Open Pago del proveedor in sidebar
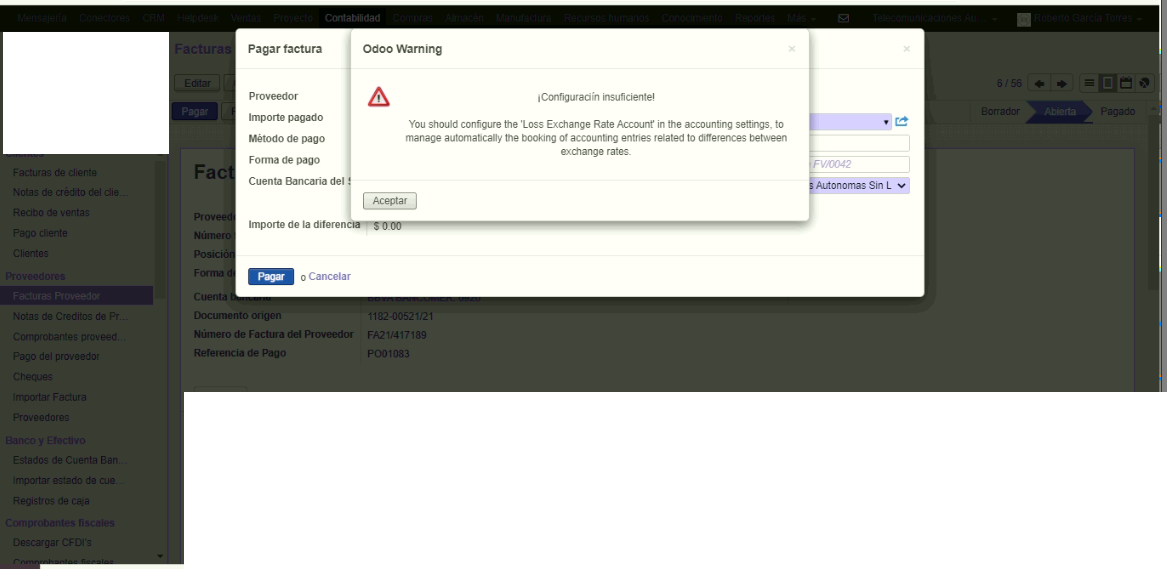 (56, 356)
